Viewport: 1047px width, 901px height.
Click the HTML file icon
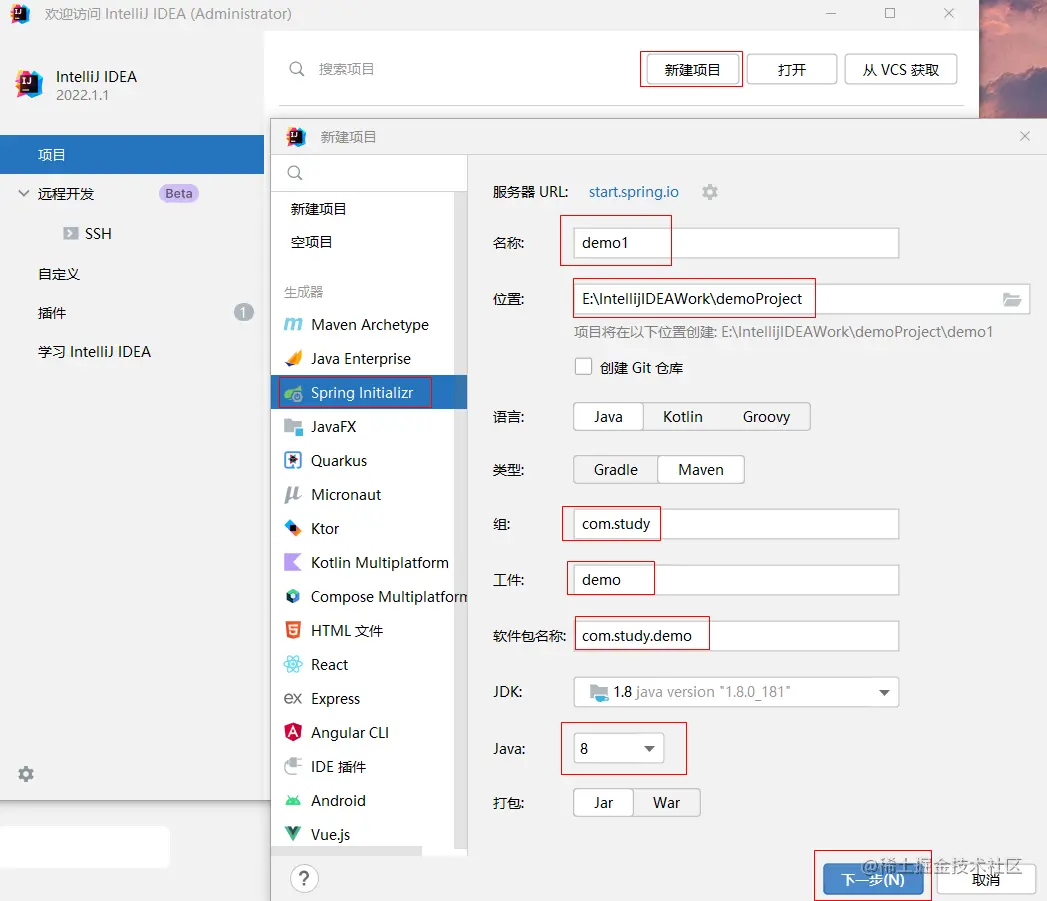292,630
